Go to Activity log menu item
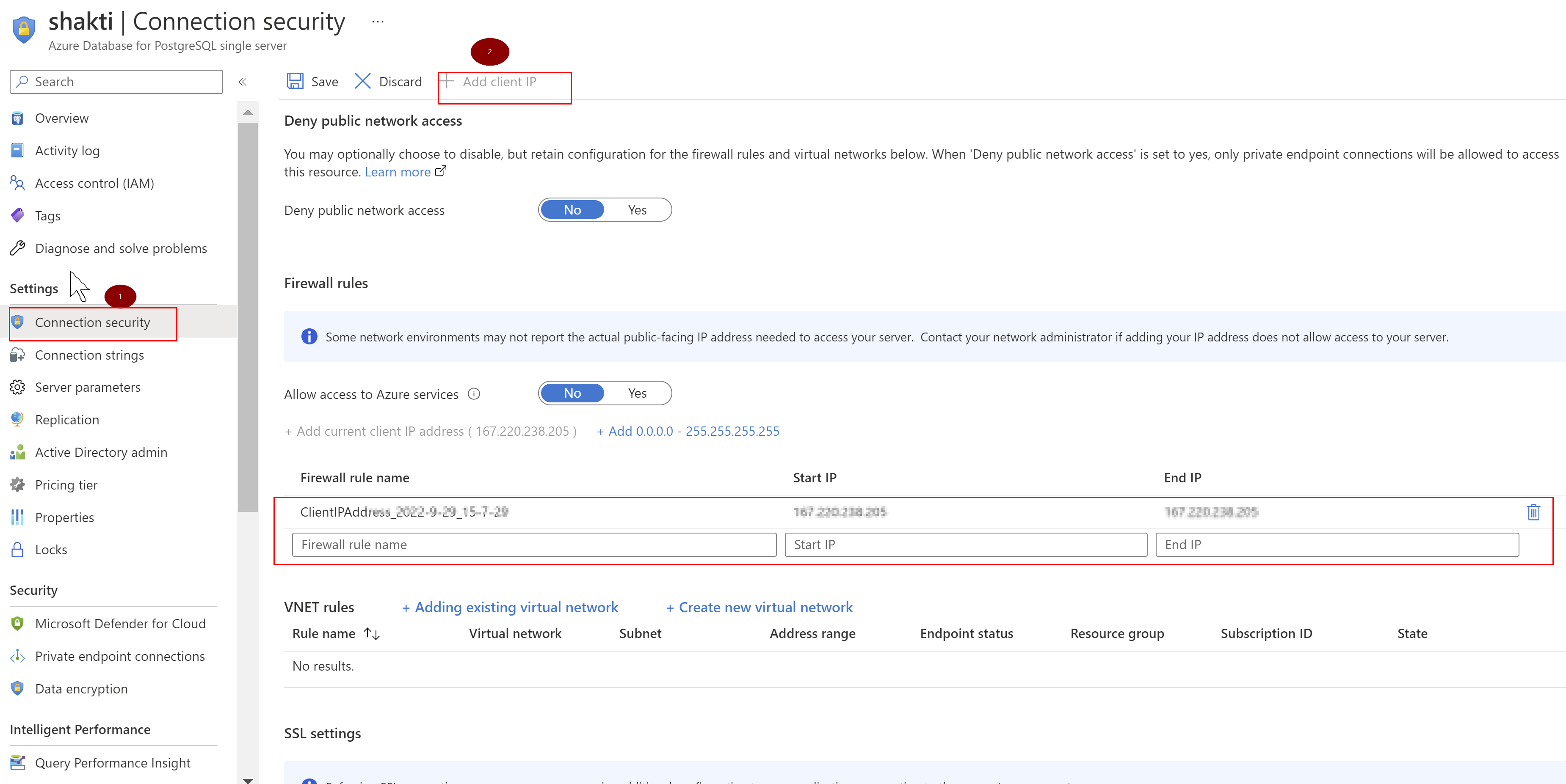Viewport: 1566px width, 784px height. pyautogui.click(x=67, y=151)
